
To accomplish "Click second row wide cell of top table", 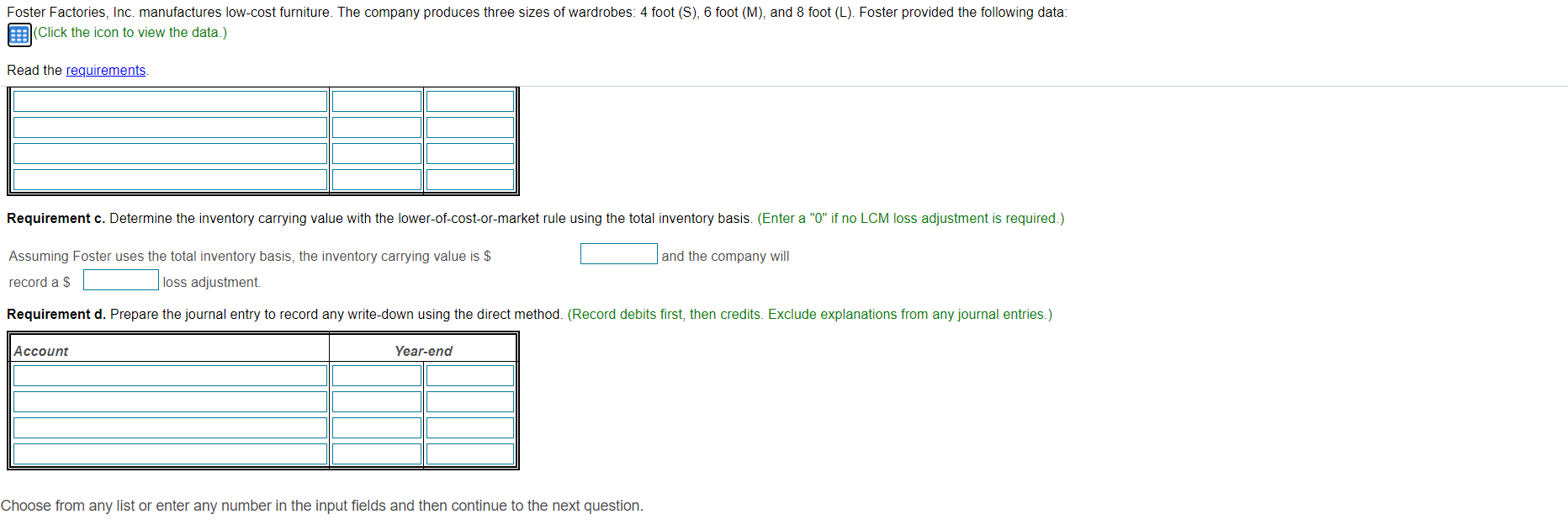I will (x=170, y=127).
